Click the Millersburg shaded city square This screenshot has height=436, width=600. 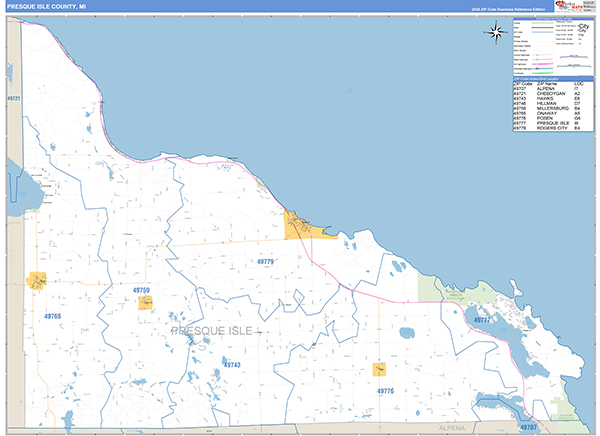coord(146,302)
